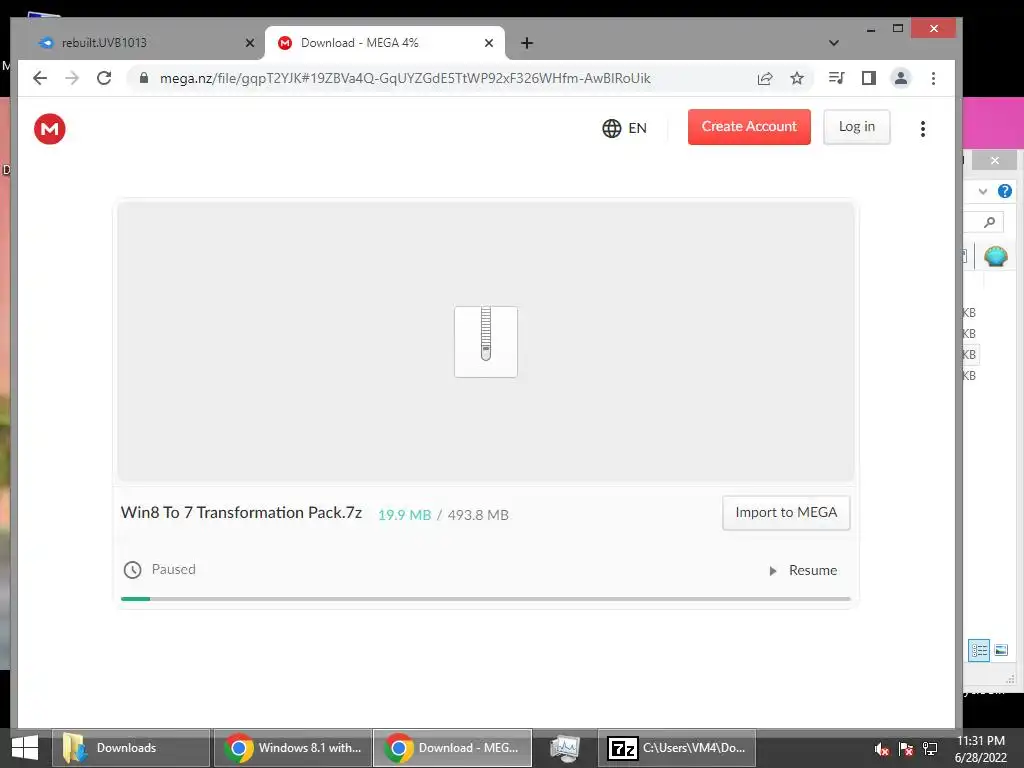This screenshot has width=1024, height=768.
Task: Go back to previous page
Action: click(40, 78)
